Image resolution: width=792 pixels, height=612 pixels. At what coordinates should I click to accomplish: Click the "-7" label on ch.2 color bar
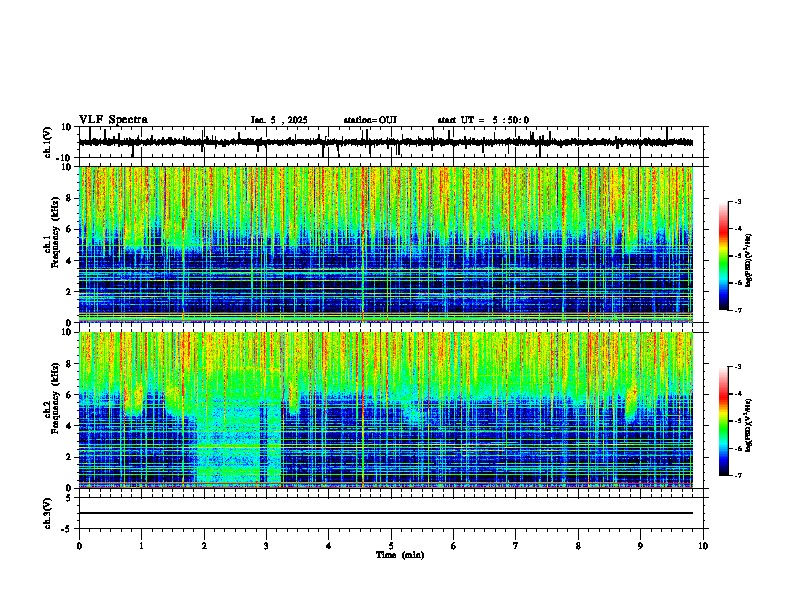point(737,476)
